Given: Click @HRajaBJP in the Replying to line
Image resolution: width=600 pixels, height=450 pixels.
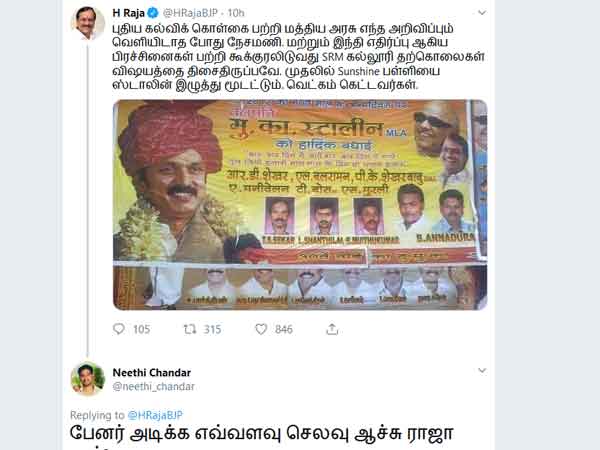Looking at the screenshot, I should pos(155,415).
